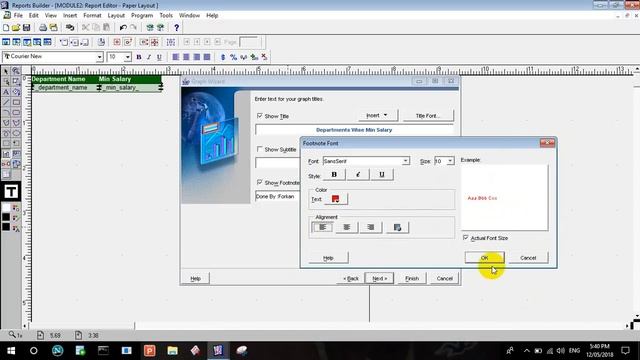Click footnote field 'Done By :Forkan'
Image resolution: width=640 pixels, height=360 pixels.
pos(278,196)
